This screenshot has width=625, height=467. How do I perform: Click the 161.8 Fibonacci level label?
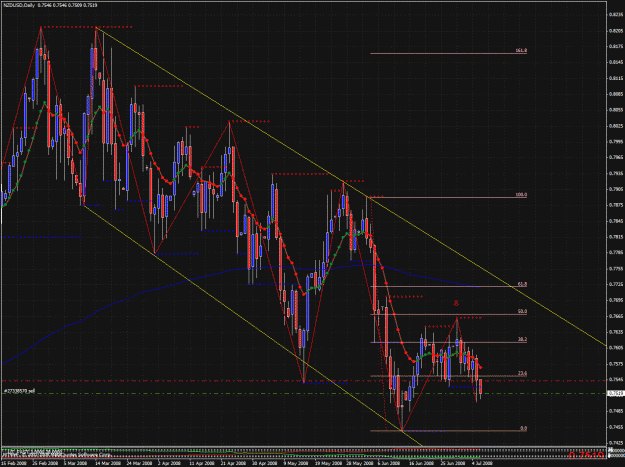521,51
